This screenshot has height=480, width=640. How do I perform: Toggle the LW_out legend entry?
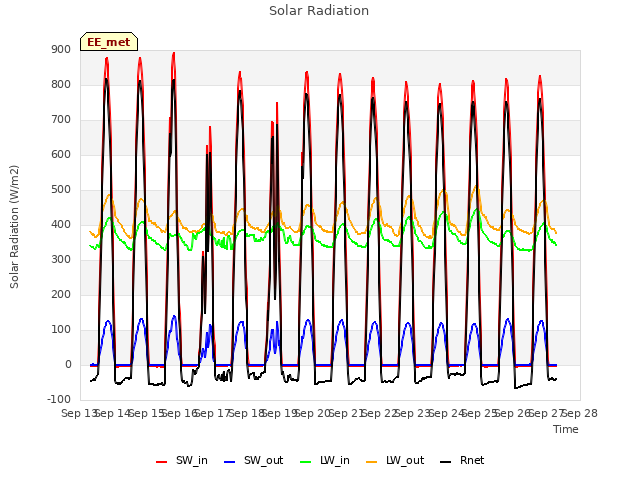[x=395, y=460]
